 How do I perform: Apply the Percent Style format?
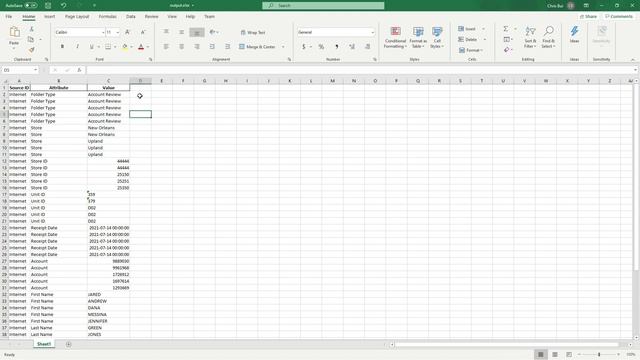pos(321,47)
